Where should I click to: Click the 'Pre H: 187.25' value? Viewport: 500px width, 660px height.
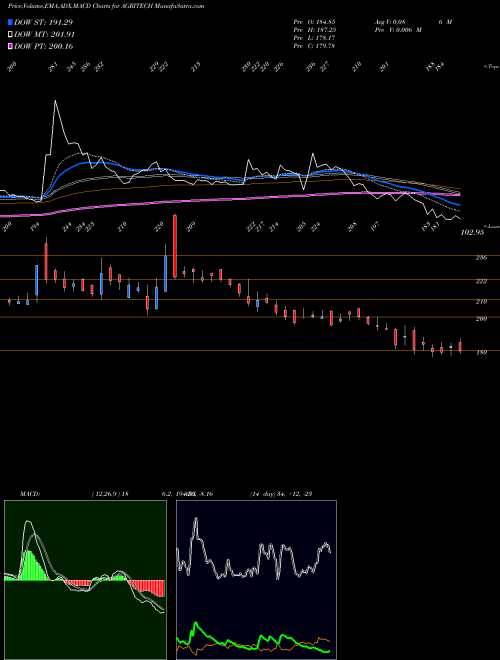click(x=314, y=29)
